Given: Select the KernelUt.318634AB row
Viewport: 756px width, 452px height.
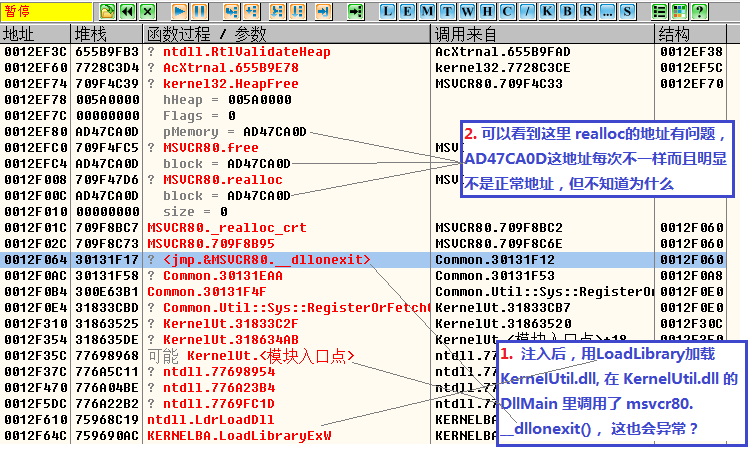Looking at the screenshot, I should [x=363, y=339].
